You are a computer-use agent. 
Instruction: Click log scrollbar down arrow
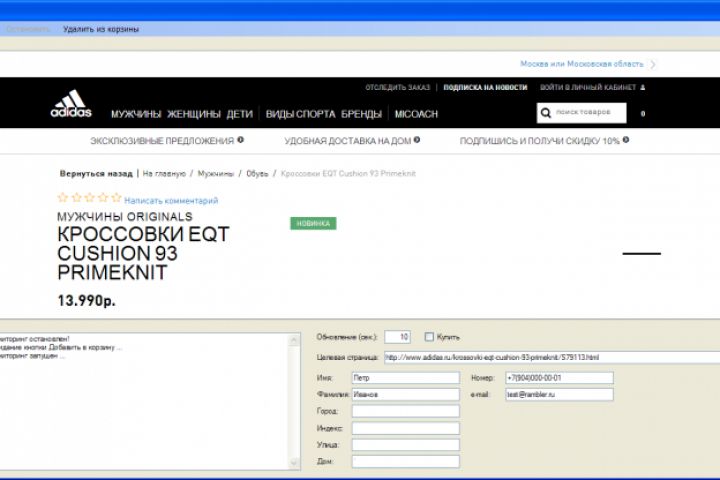tap(294, 463)
